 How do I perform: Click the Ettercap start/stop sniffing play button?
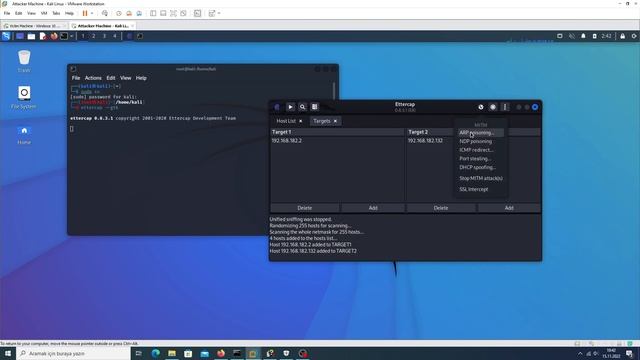(290, 107)
